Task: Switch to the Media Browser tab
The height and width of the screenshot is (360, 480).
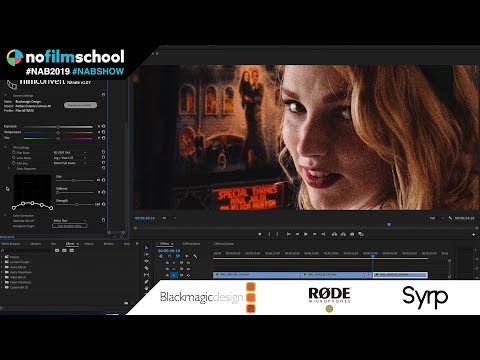Action: click(x=10, y=244)
